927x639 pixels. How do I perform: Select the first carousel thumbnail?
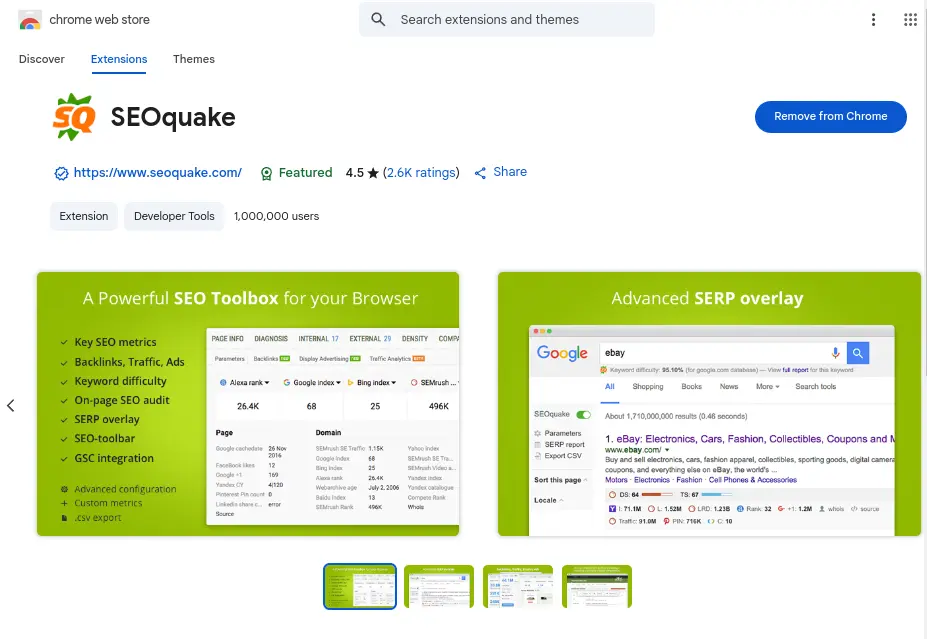point(360,586)
